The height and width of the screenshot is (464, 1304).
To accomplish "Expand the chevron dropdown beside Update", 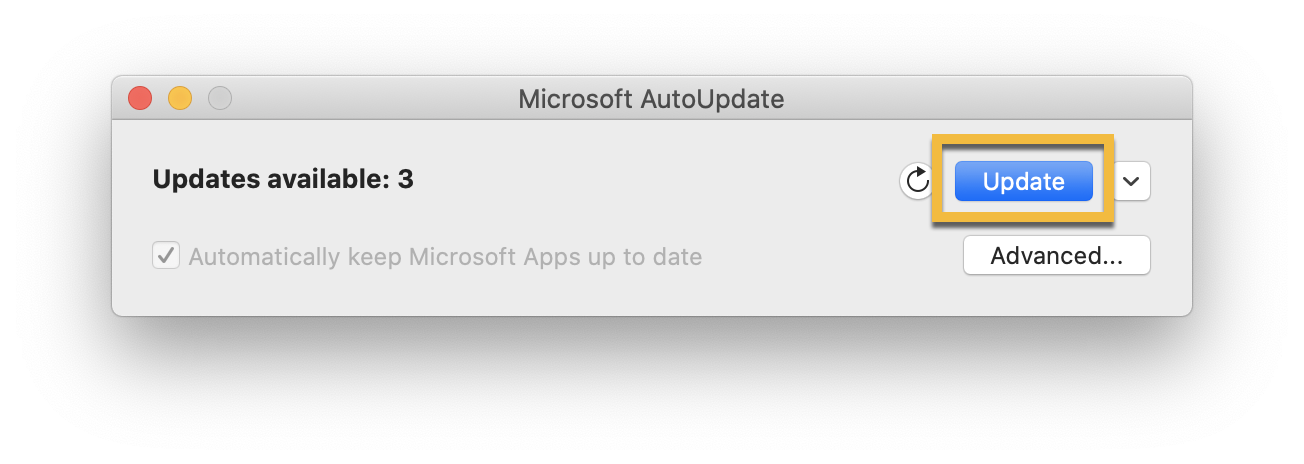I will pos(1132,181).
